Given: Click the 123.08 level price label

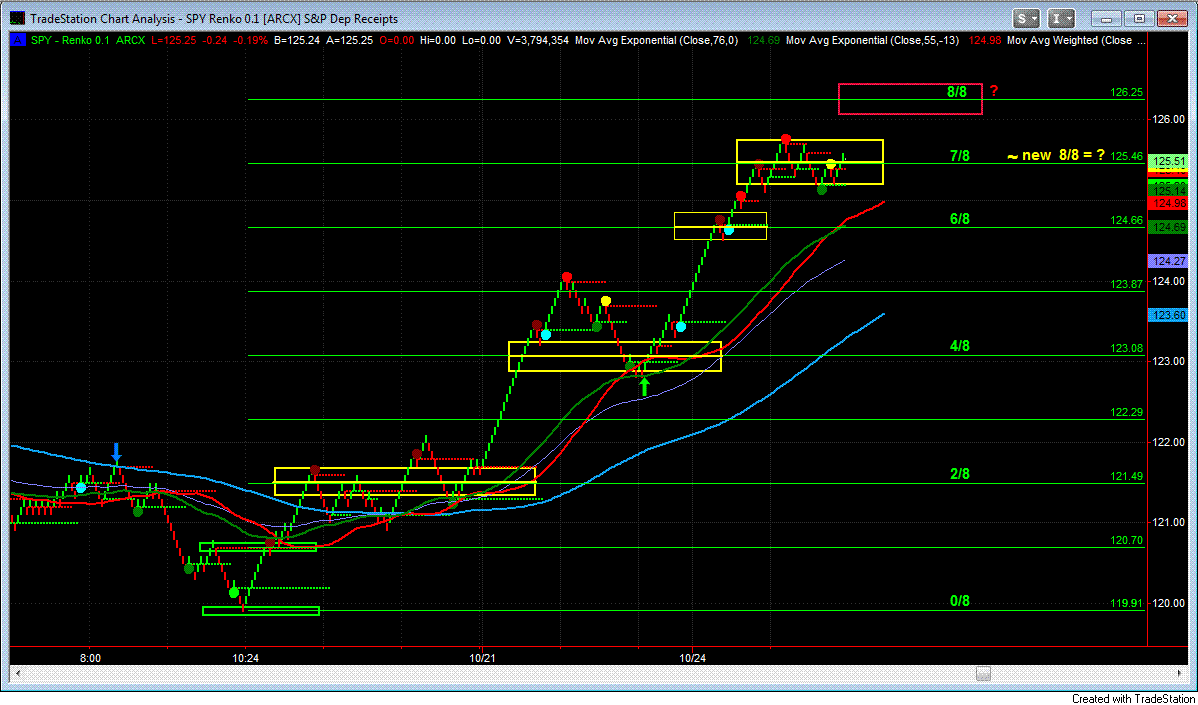Looking at the screenshot, I should pos(1126,348).
